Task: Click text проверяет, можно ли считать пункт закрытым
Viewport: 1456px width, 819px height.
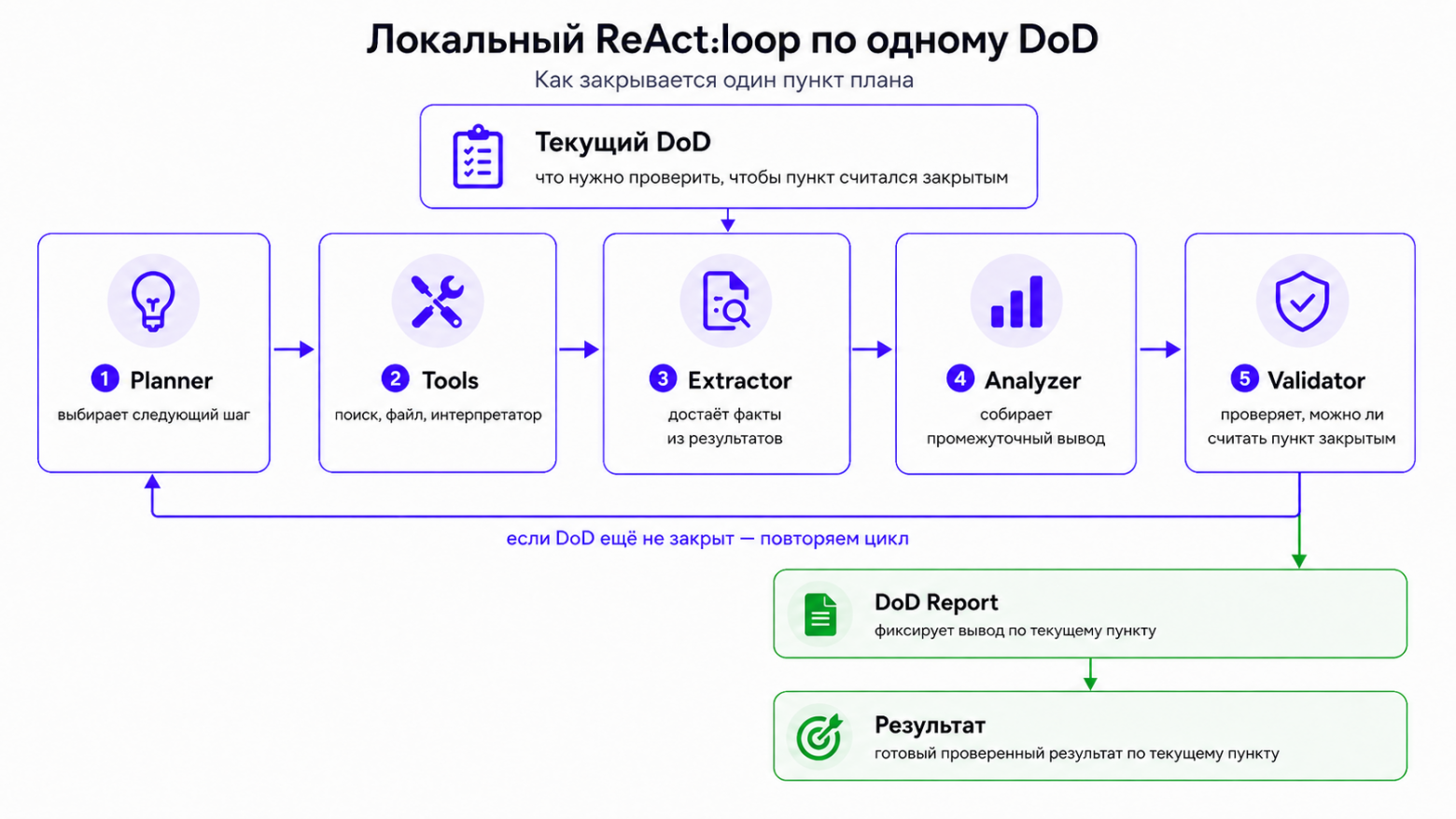Action: click(x=1301, y=427)
